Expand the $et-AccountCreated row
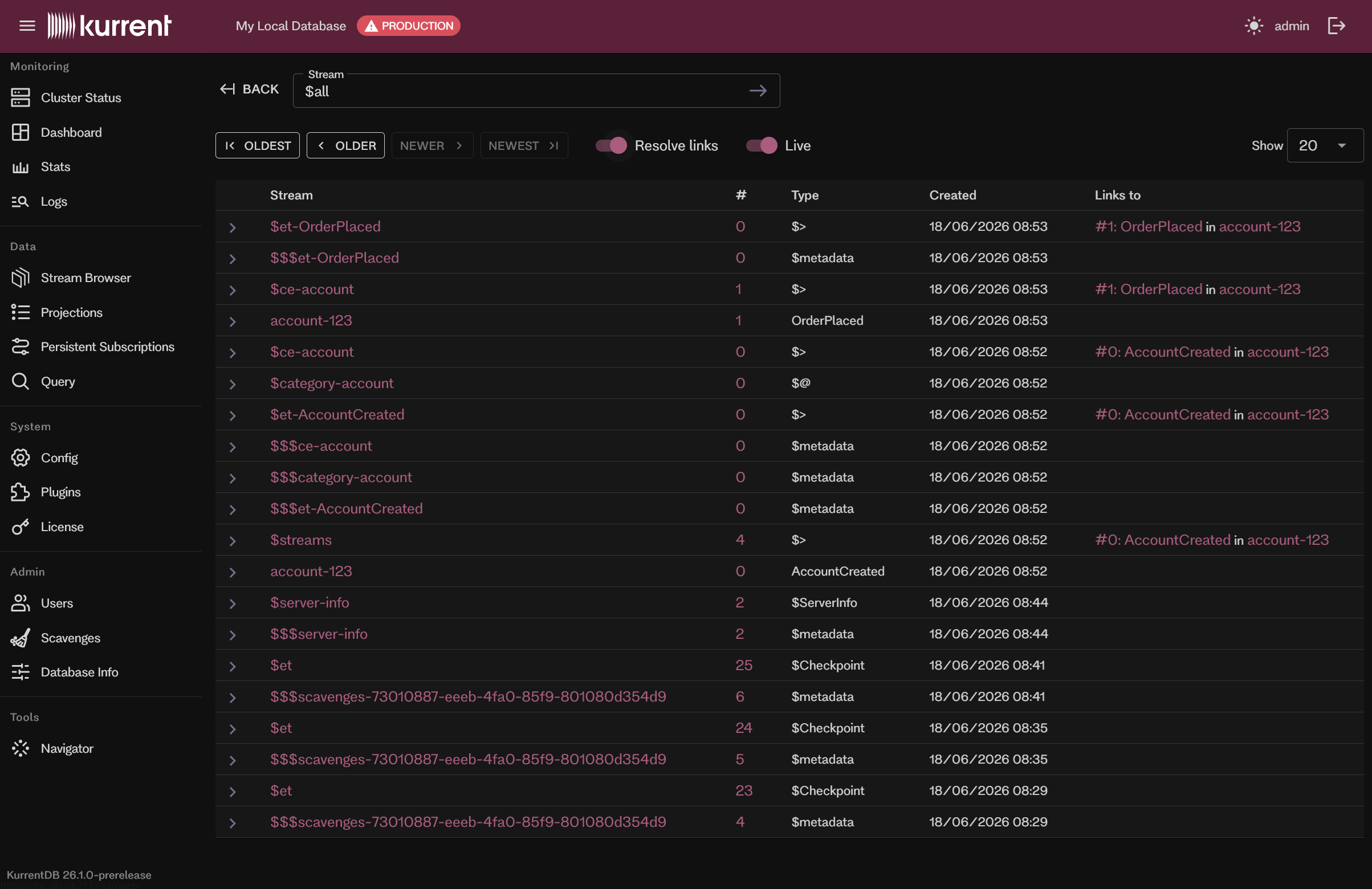1372x889 pixels. 233,416
